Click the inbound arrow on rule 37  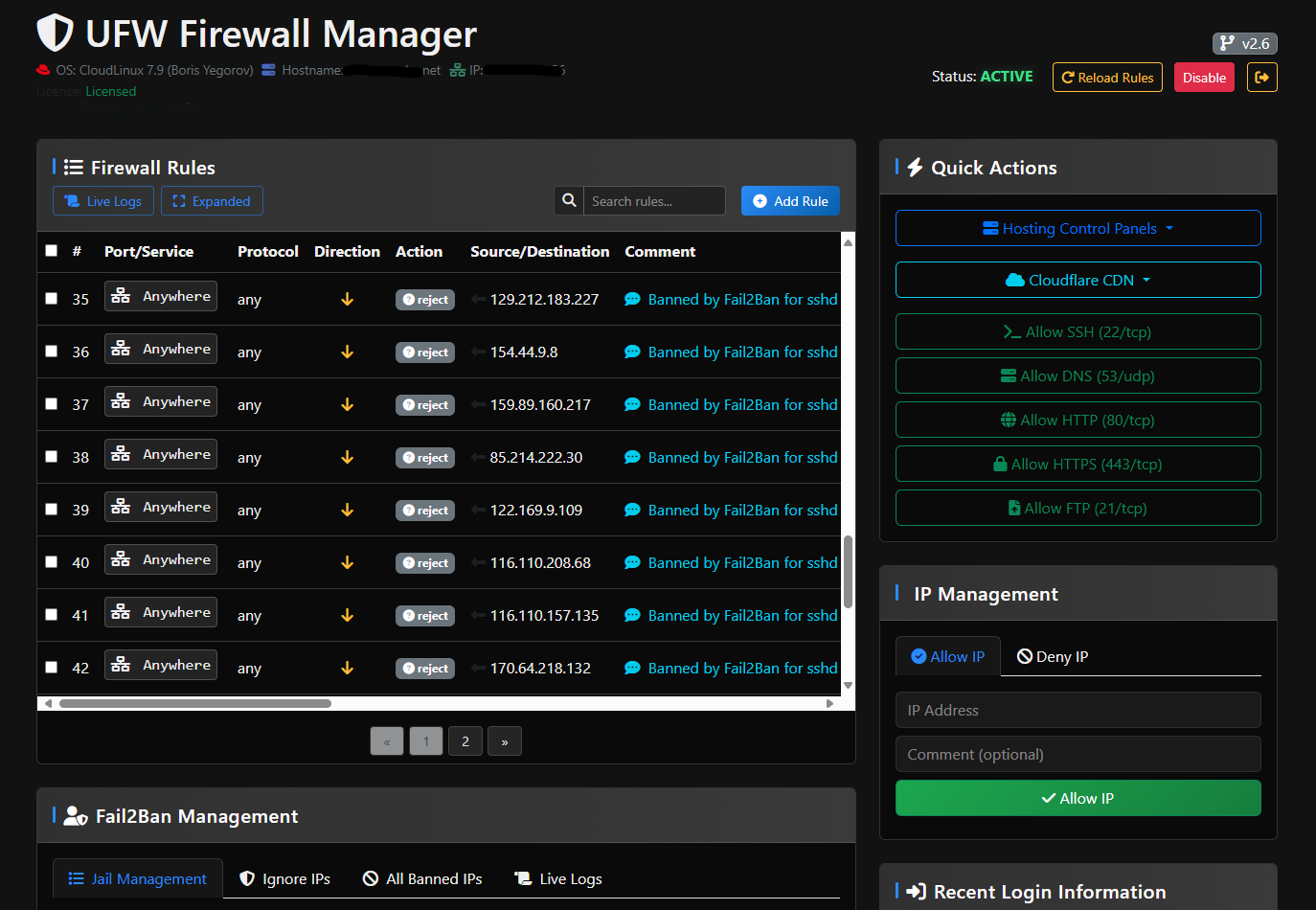pos(347,405)
